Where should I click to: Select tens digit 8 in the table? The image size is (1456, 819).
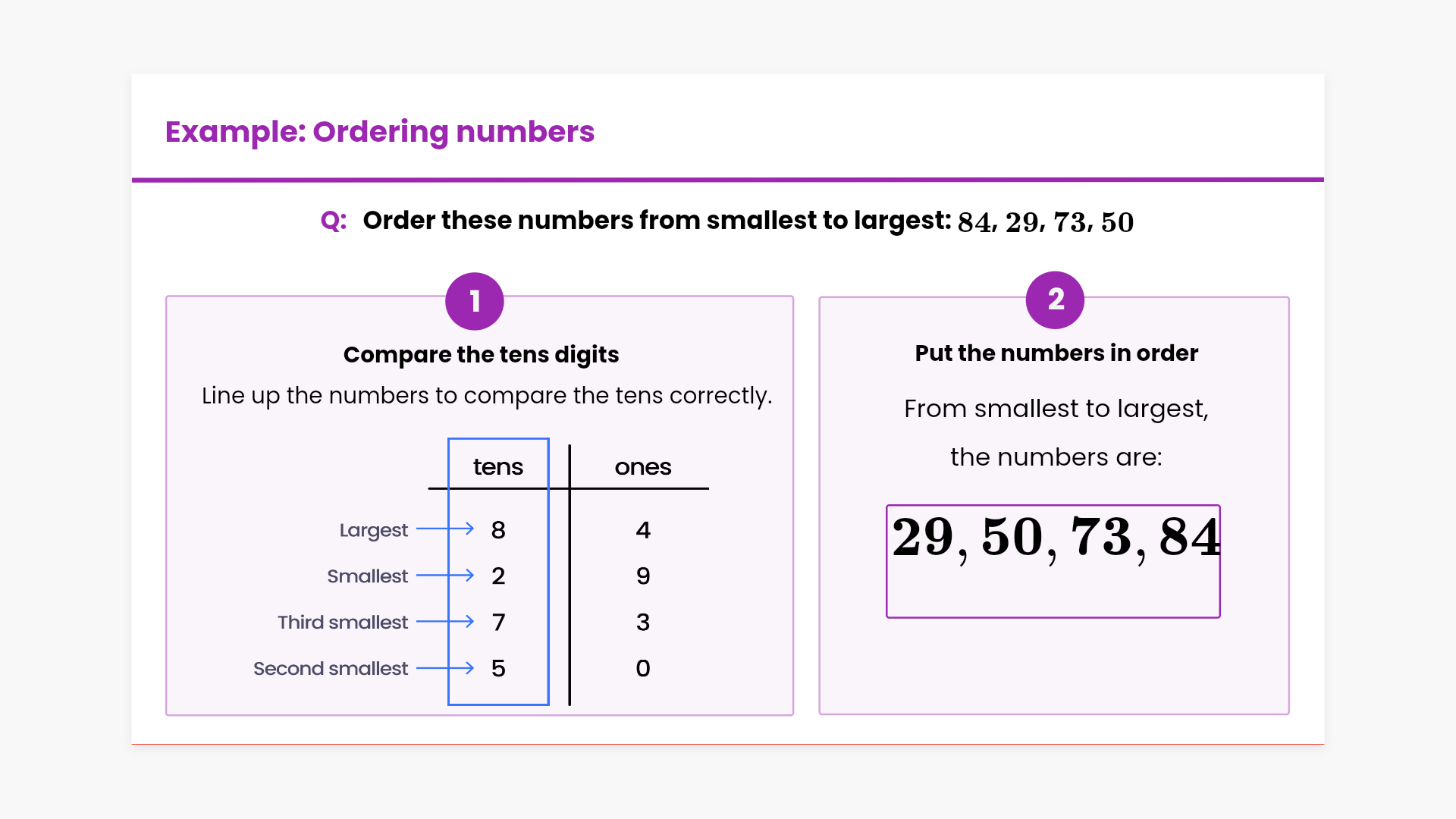point(498,530)
